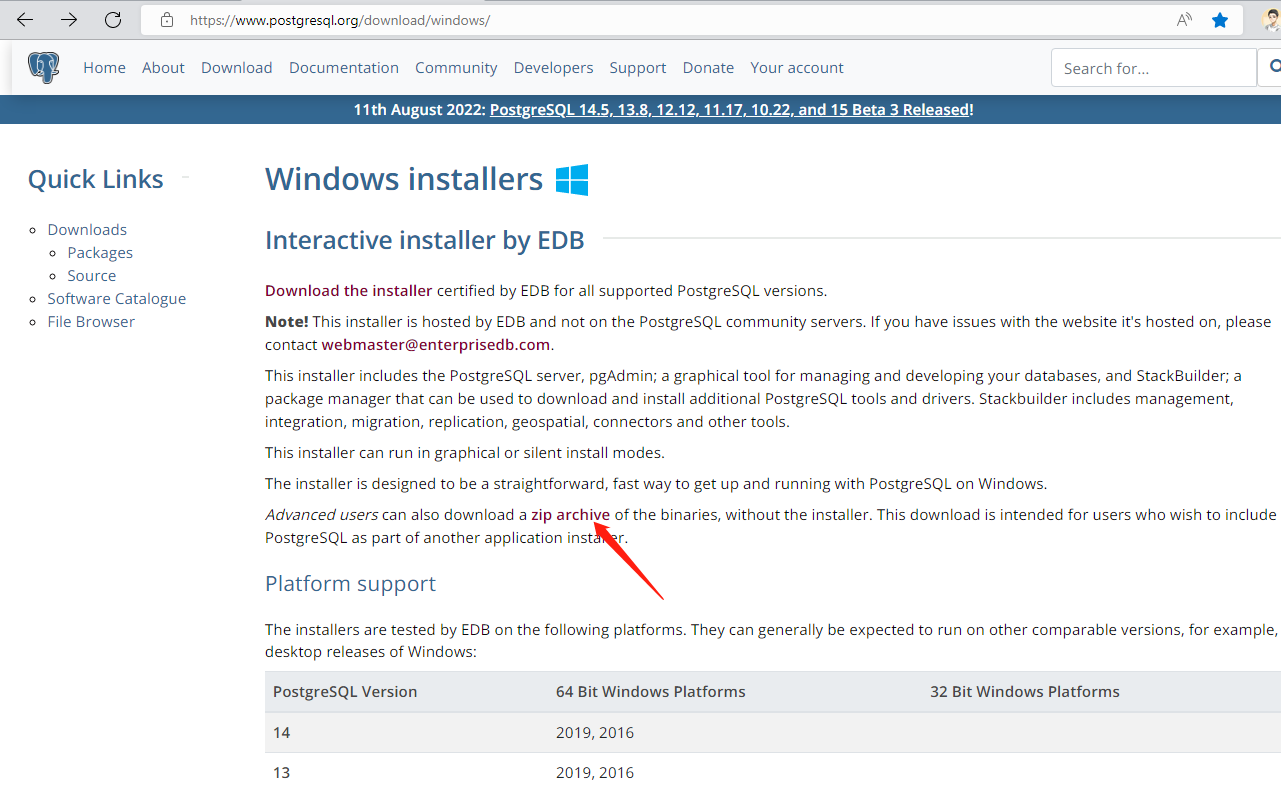
Task: Click the Windows logo beside Windows installers heading
Action: point(572,179)
